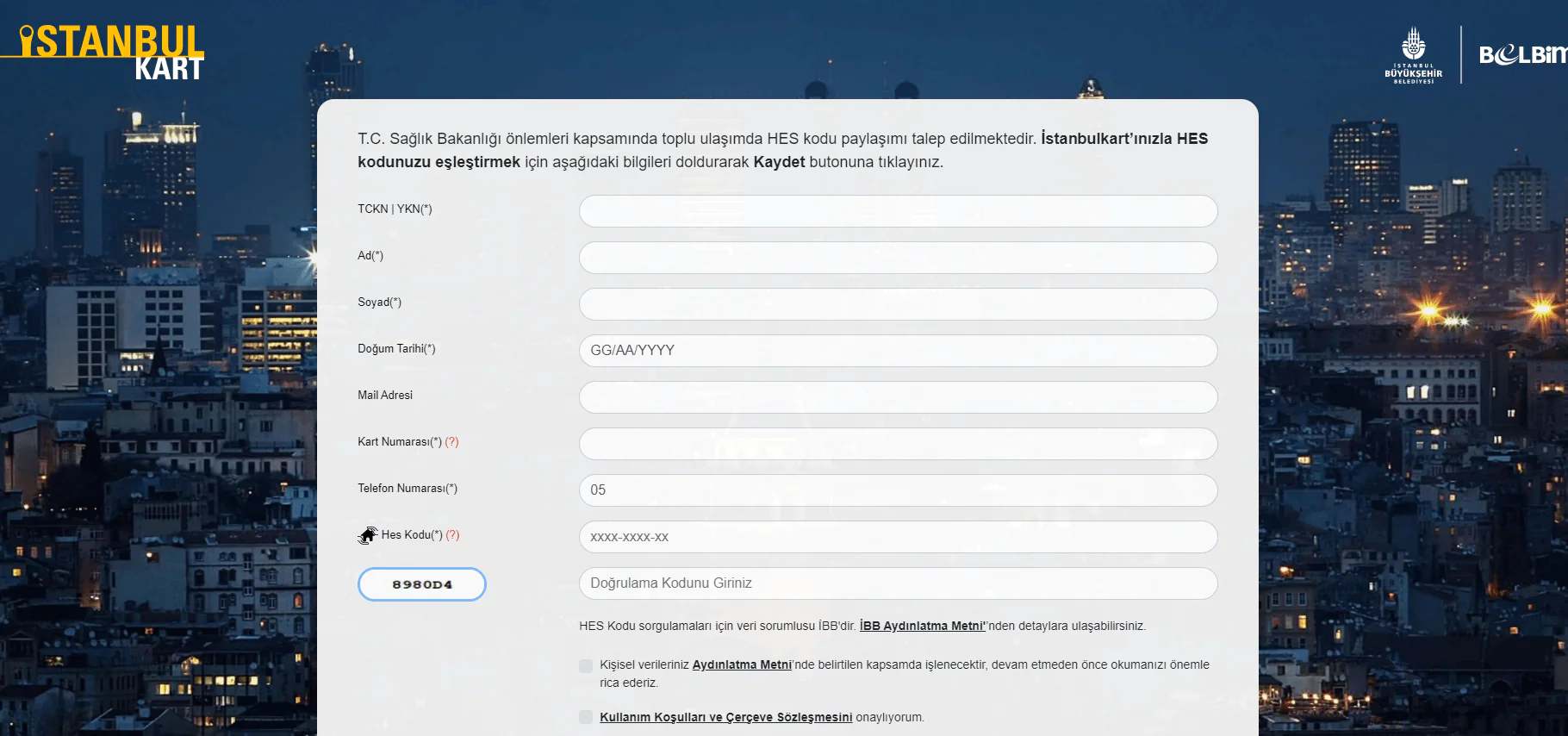1568x736 pixels.
Task: Open the Hes Kodu help question mark
Action: (x=452, y=535)
